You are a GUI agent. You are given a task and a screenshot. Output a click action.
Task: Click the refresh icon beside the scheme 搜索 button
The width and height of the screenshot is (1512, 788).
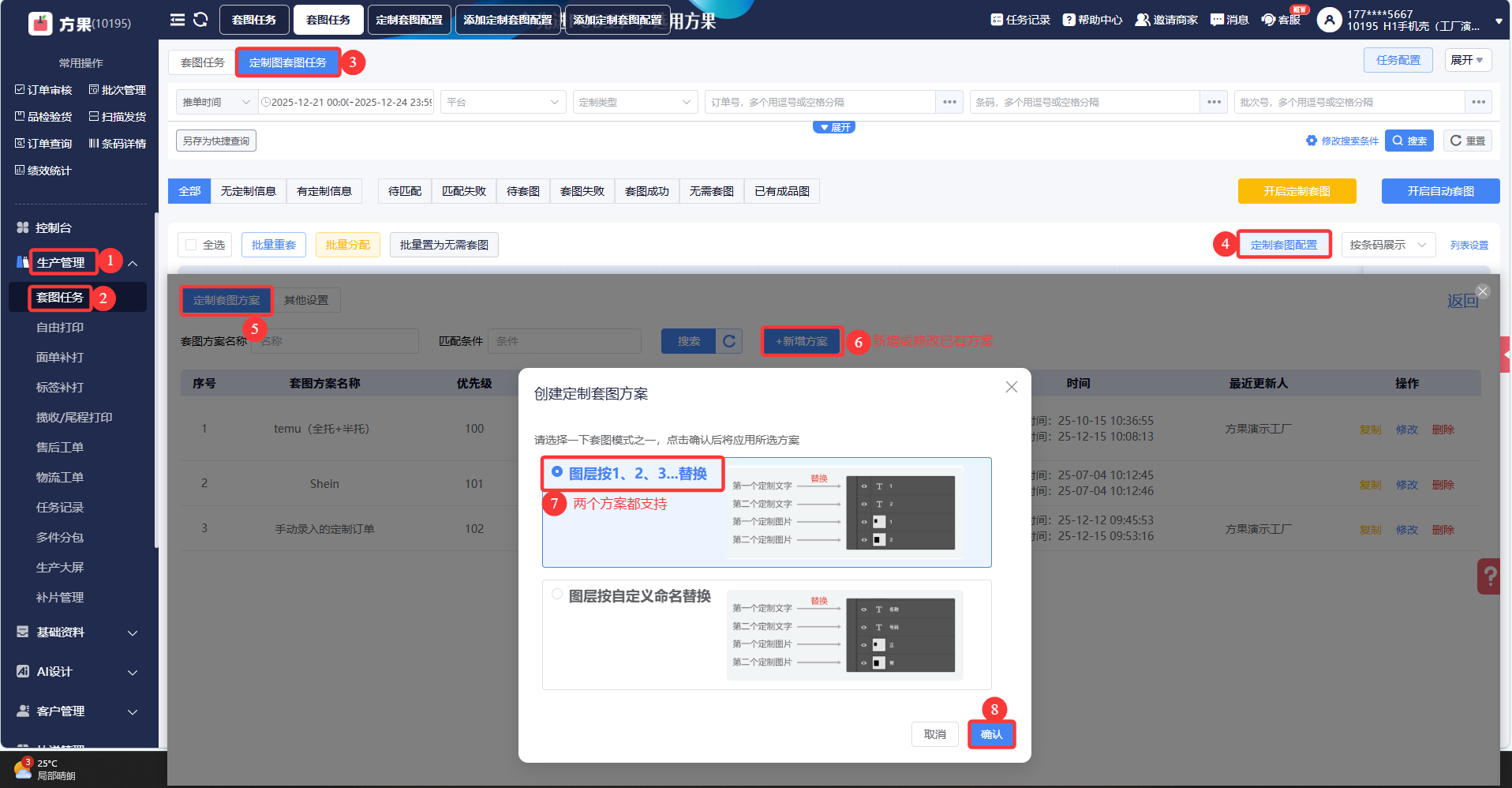point(729,341)
